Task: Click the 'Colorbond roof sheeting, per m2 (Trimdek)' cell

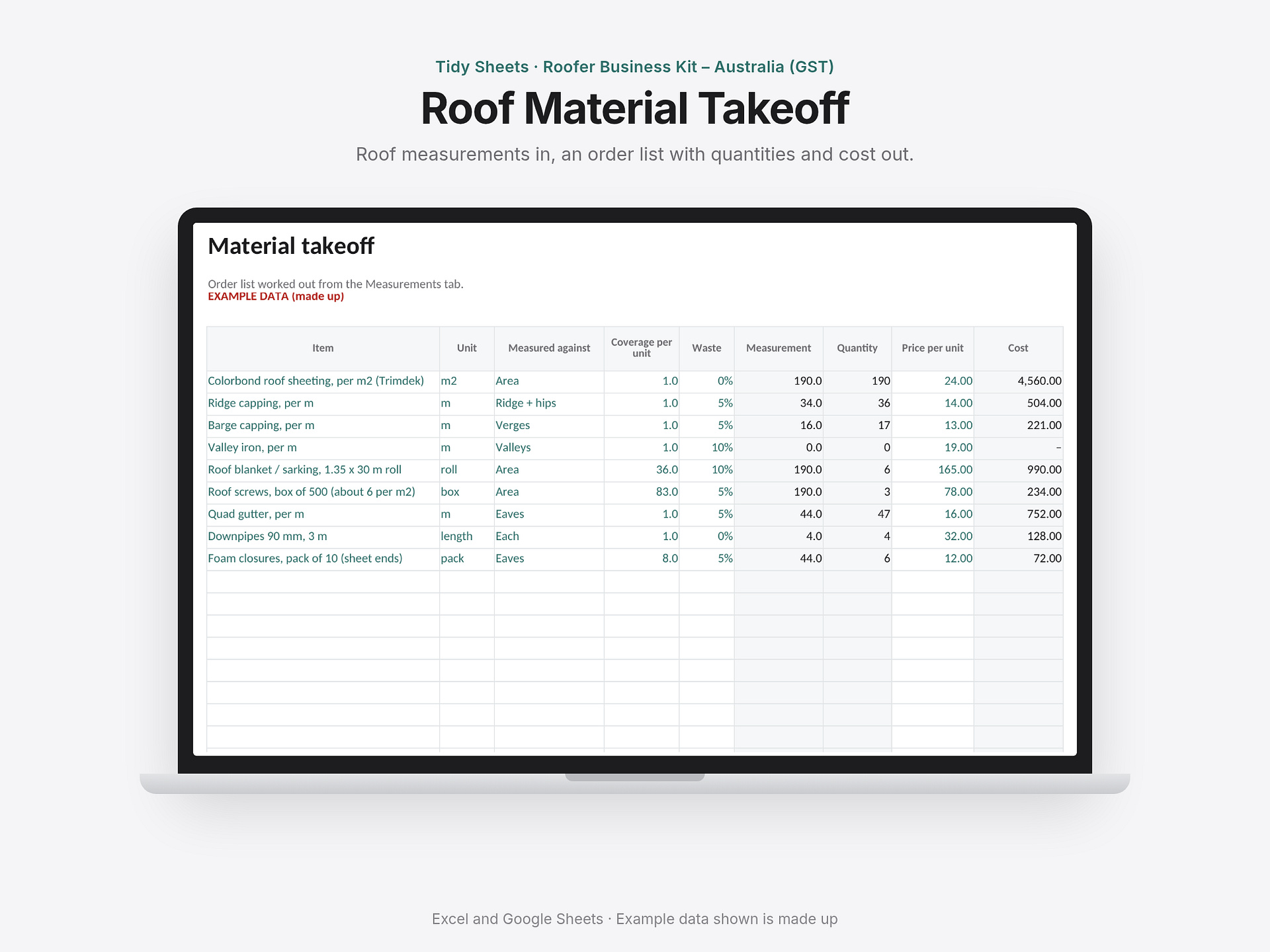Action: (323, 381)
